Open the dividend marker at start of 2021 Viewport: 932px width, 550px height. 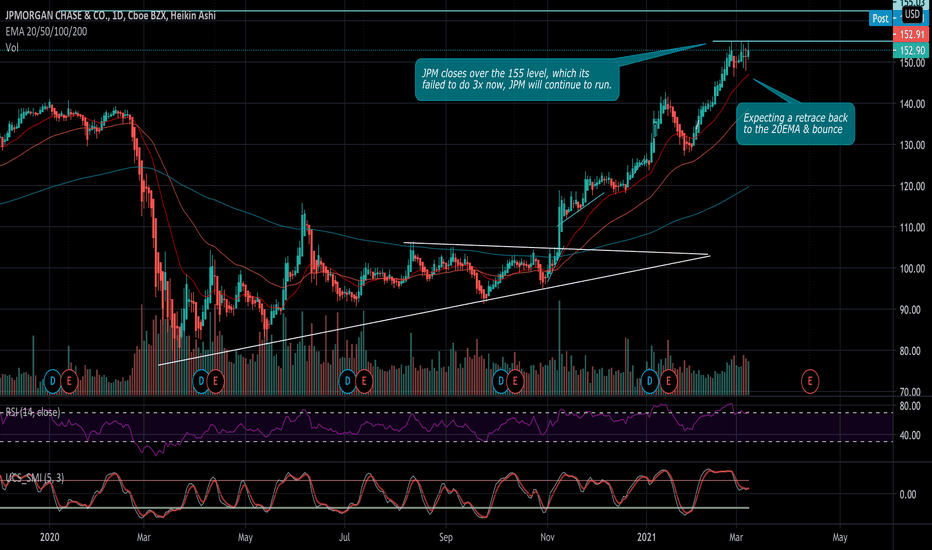pos(649,381)
